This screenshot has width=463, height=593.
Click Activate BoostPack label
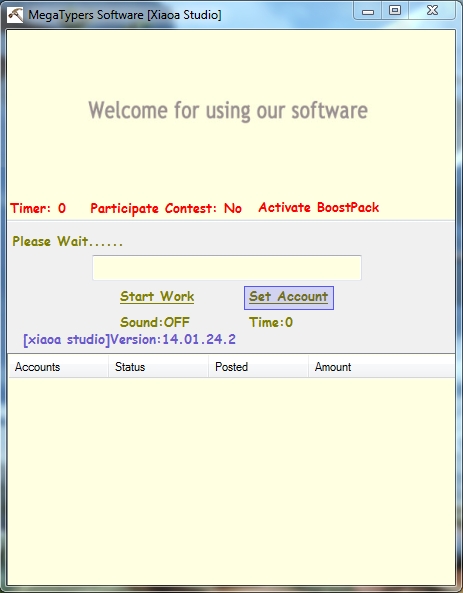click(319, 207)
